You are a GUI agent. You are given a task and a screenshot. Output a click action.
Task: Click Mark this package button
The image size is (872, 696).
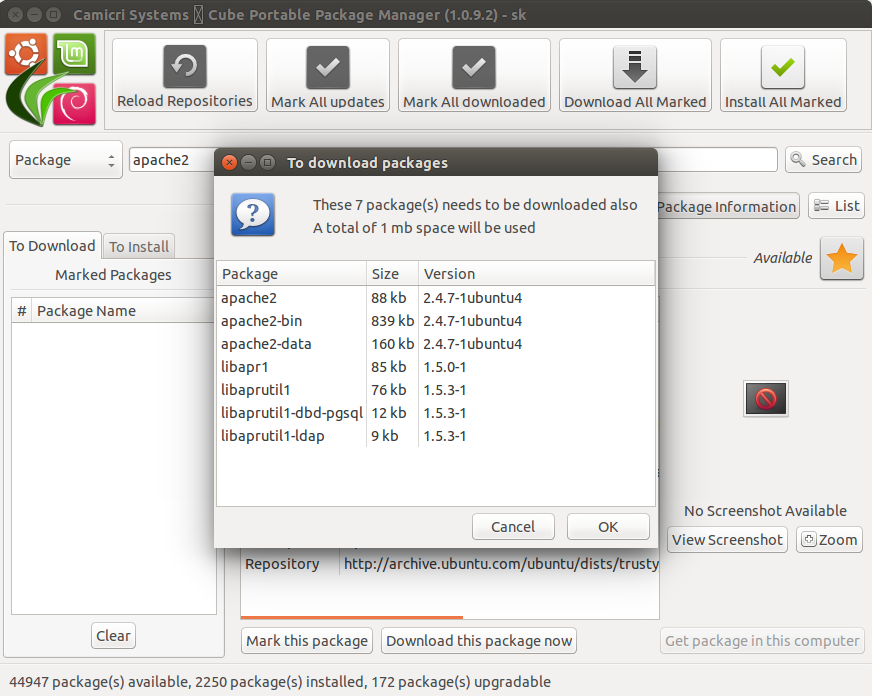tap(307, 641)
